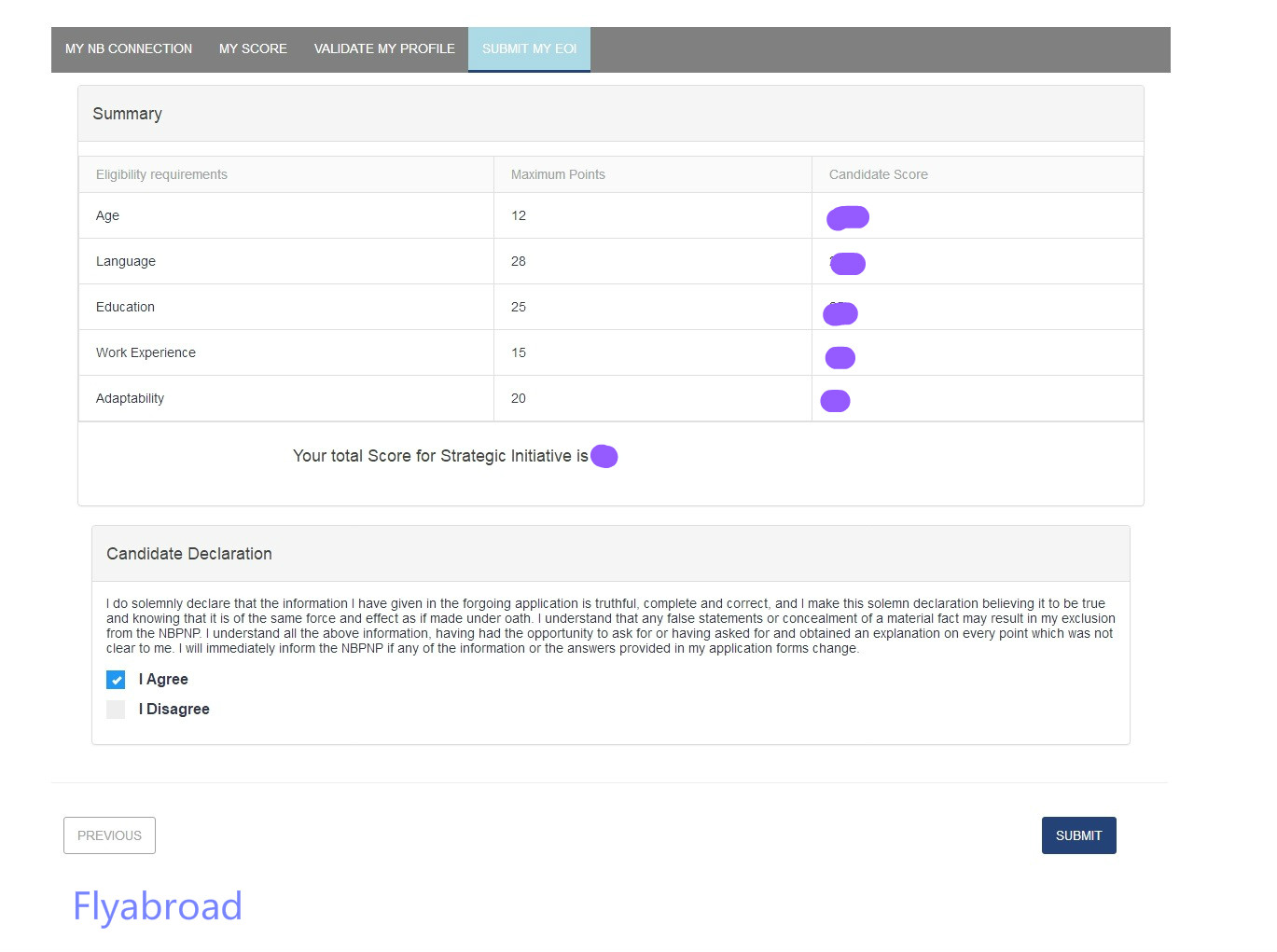Click the Flyabroad watermark text

pyautogui.click(x=158, y=906)
